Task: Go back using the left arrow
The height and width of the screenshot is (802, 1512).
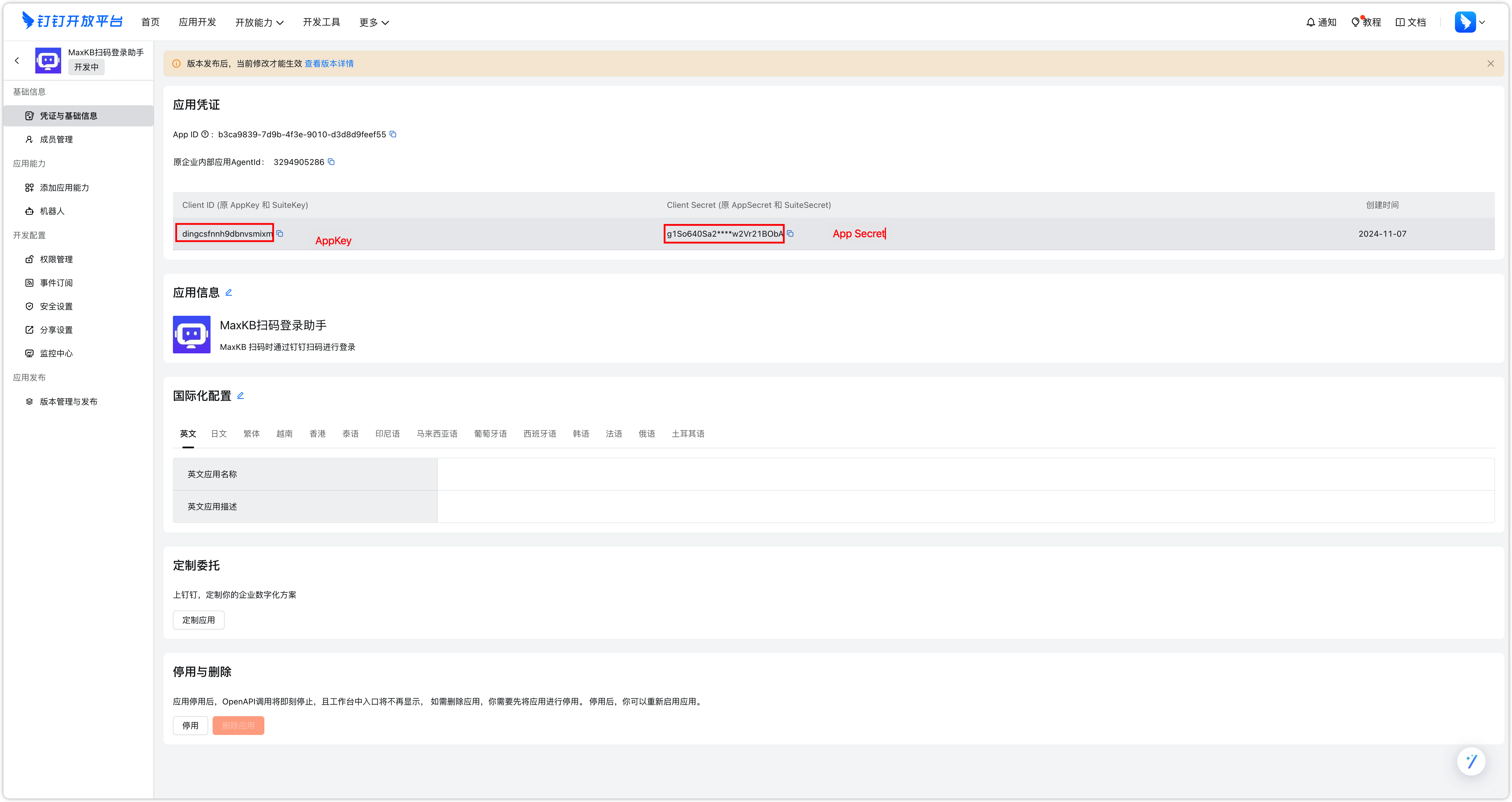Action: click(17, 60)
